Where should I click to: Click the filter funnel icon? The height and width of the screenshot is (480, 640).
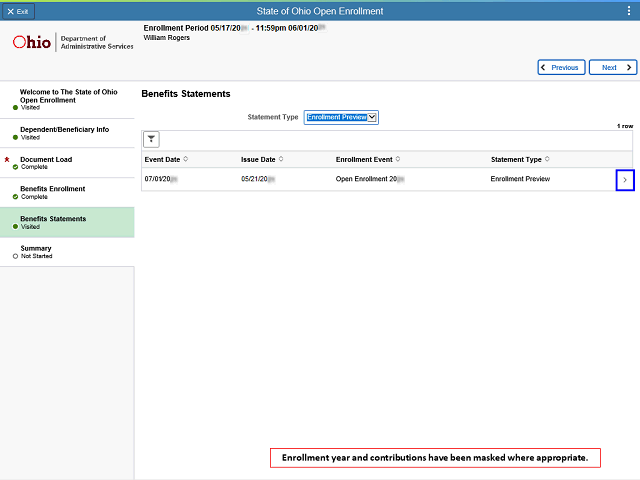[x=152, y=139]
